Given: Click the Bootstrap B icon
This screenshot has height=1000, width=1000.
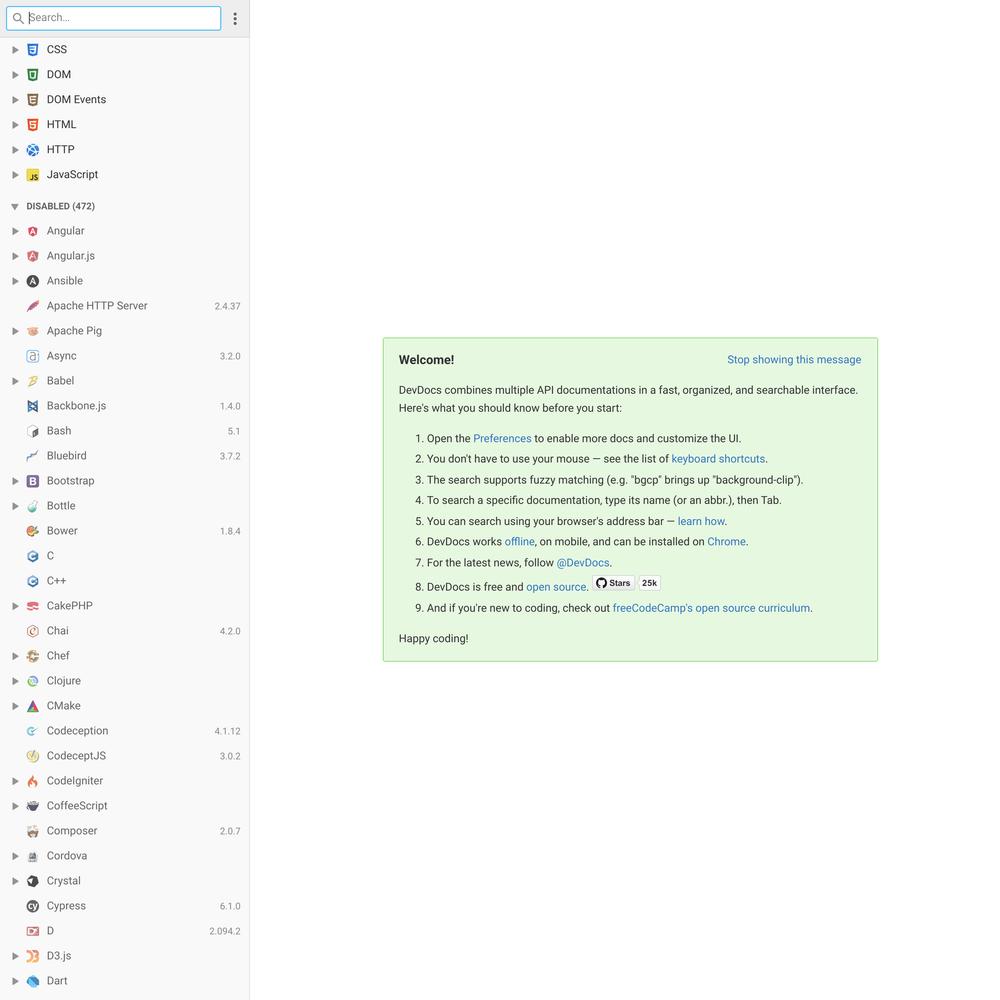Looking at the screenshot, I should 33,481.
